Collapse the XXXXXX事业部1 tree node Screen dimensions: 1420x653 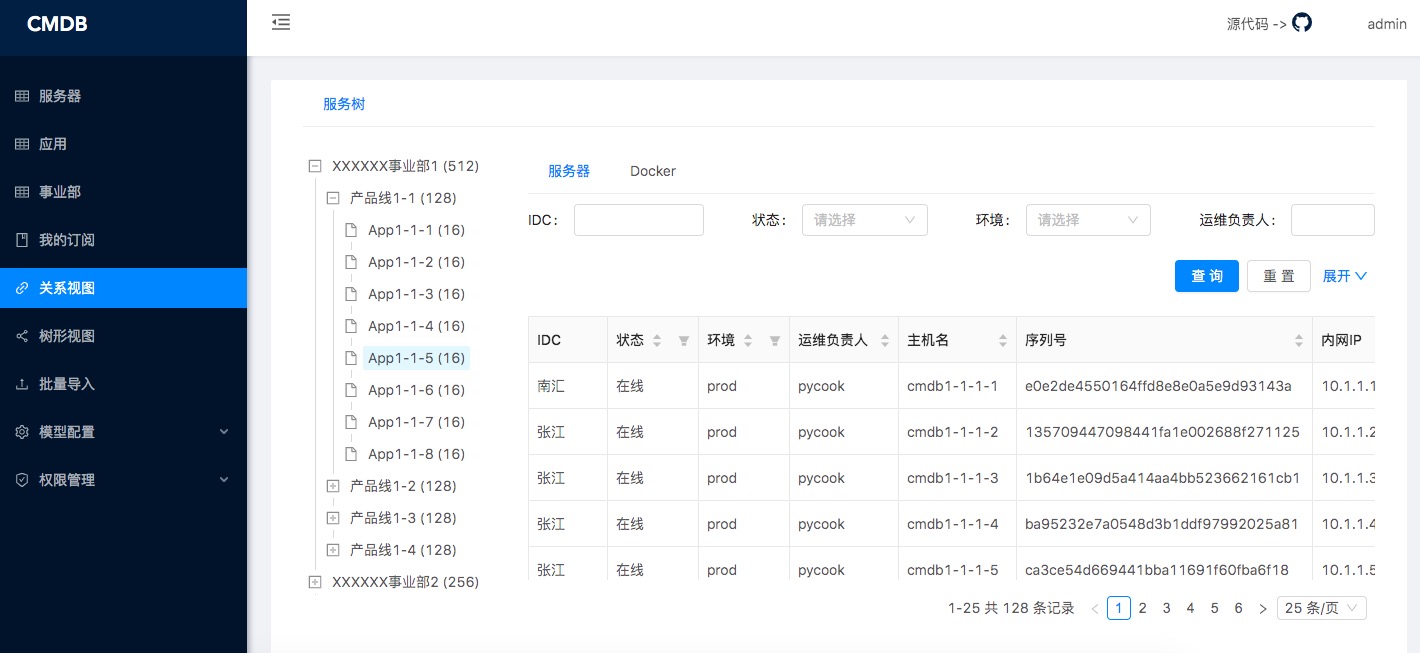(x=315, y=166)
